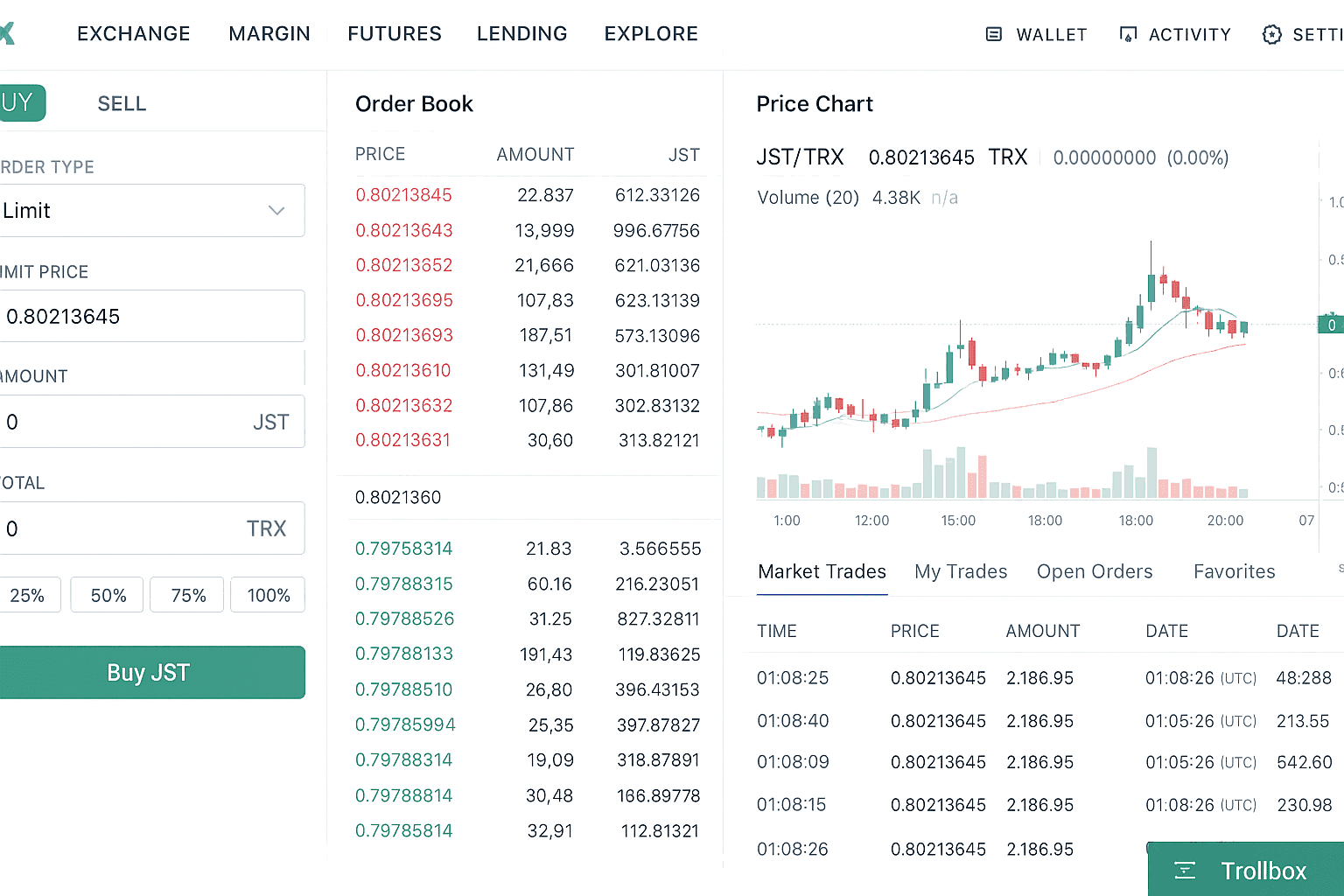Image resolution: width=1344 pixels, height=896 pixels.
Task: Open settings via the gear icon
Action: tap(1271, 34)
